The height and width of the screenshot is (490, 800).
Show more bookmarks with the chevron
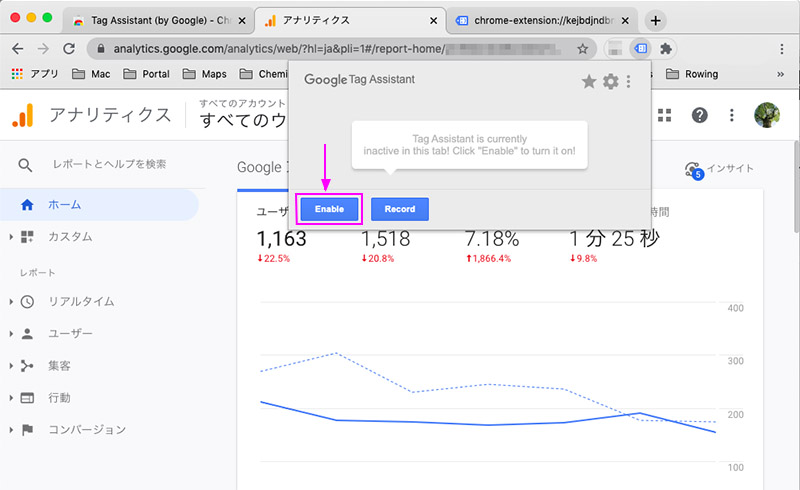tap(781, 74)
